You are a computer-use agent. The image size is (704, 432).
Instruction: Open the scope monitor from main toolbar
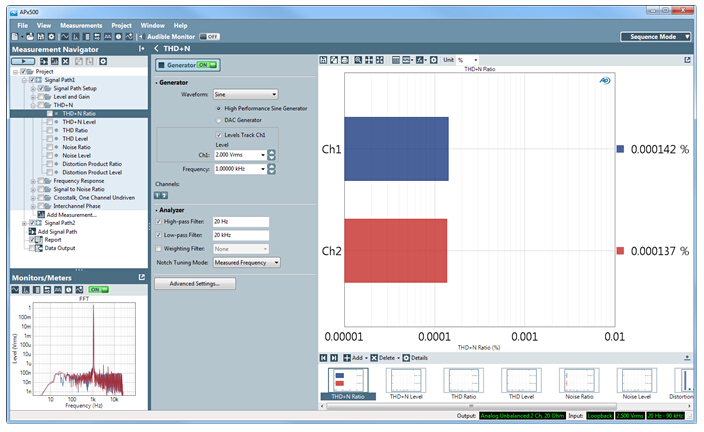pyautogui.click(x=65, y=37)
